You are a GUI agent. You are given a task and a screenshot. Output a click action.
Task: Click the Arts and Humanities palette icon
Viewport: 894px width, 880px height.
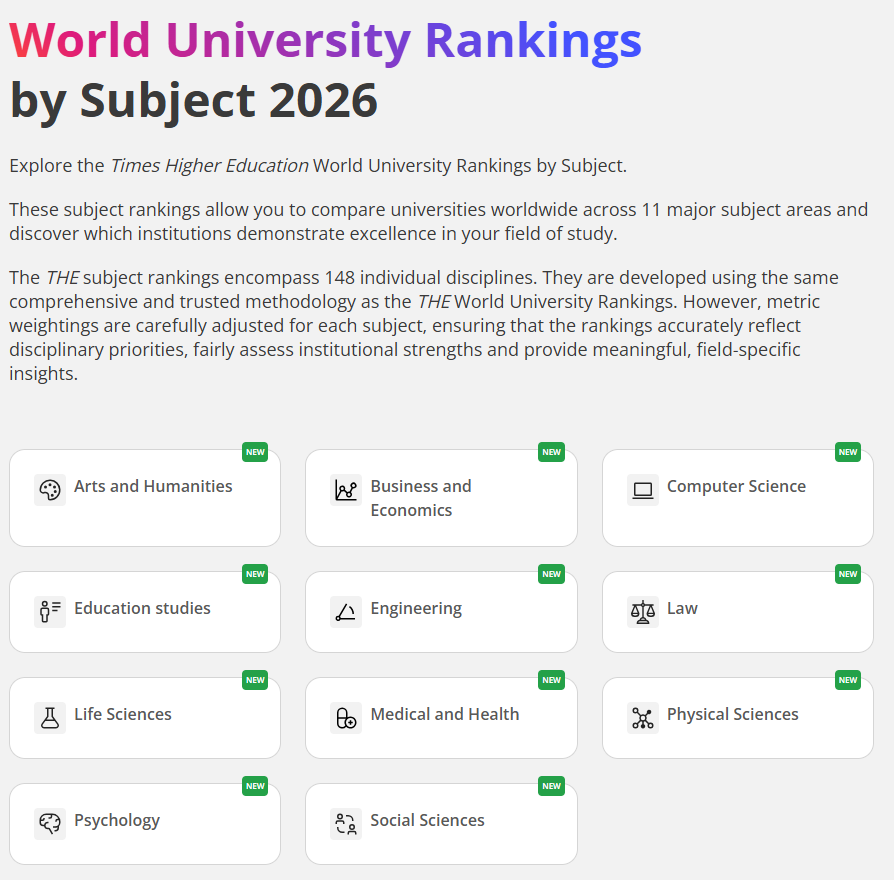[x=50, y=490]
